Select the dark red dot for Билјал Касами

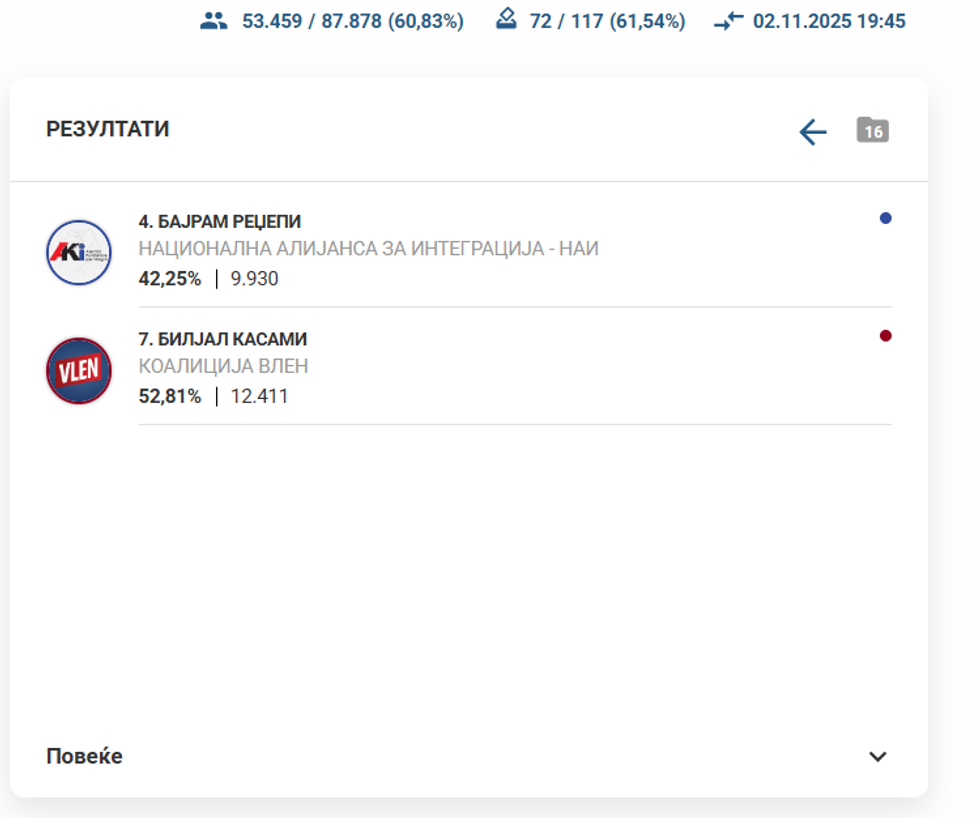[885, 336]
